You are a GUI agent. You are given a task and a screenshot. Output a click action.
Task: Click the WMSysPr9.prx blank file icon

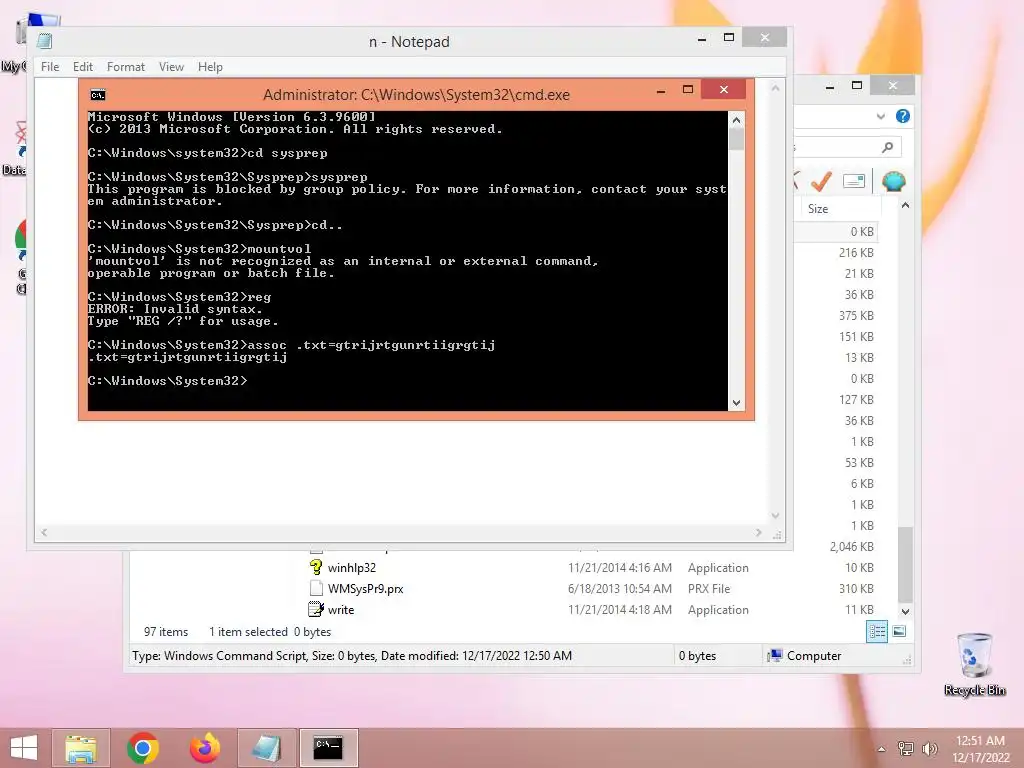[316, 588]
